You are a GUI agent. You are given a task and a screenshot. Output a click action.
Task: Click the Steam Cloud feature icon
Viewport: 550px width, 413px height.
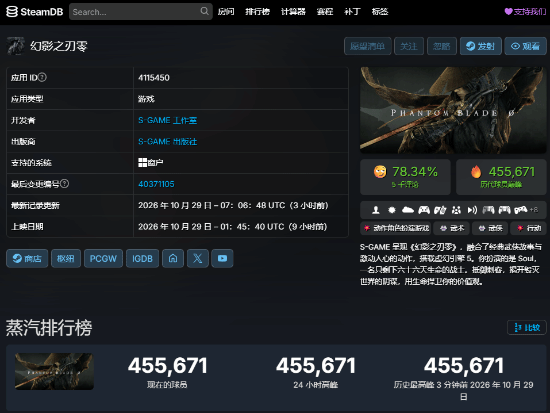tap(408, 210)
